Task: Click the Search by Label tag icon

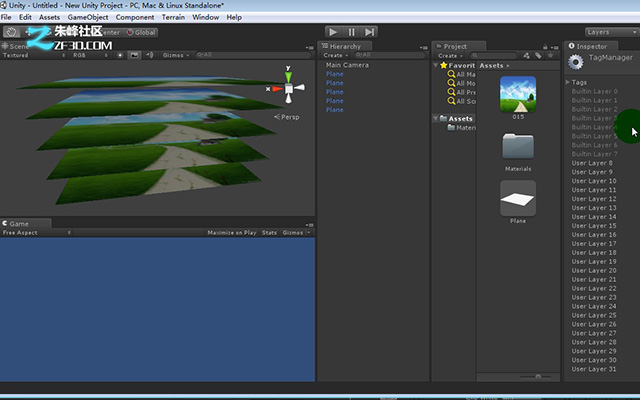Action: (538, 56)
